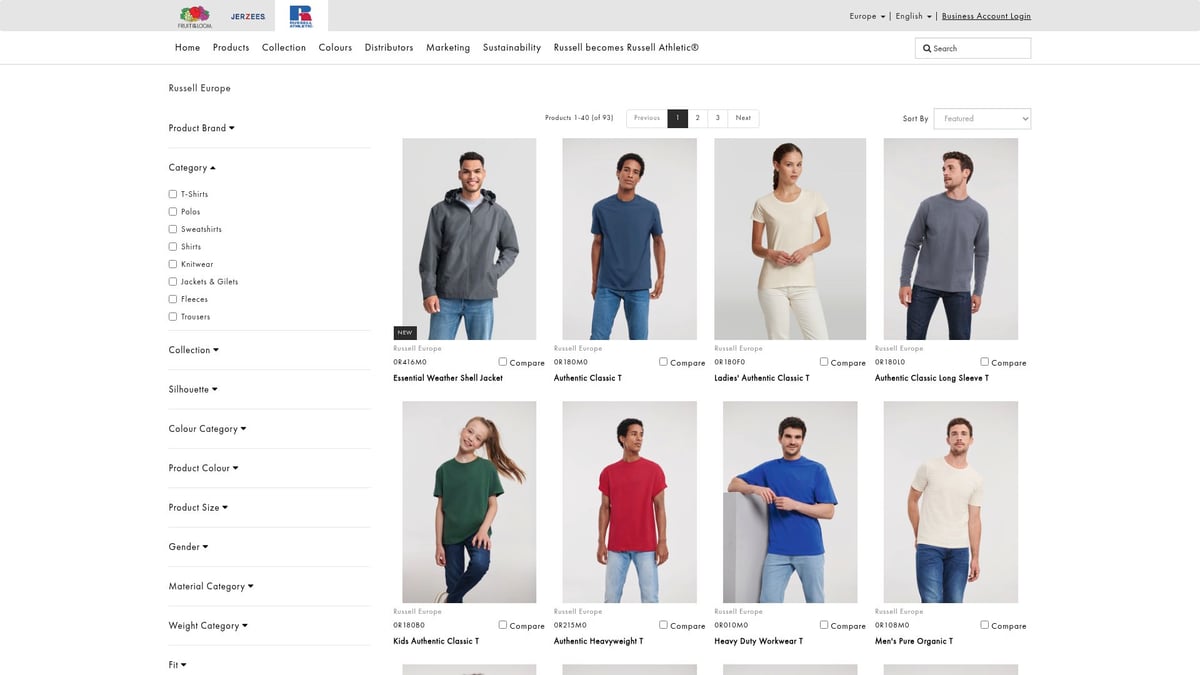Expand the Colour Category filter
This screenshot has width=1200, height=675.
[x=207, y=429]
